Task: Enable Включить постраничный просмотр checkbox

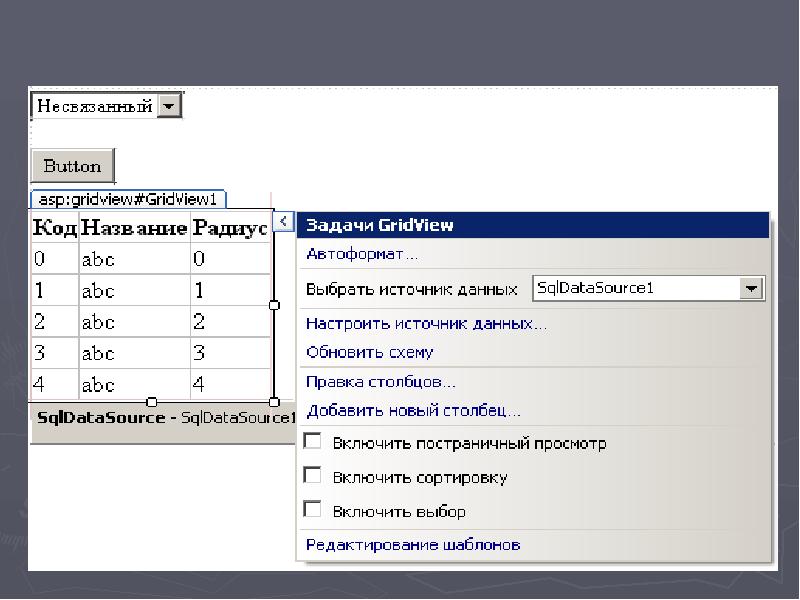Action: [x=313, y=441]
